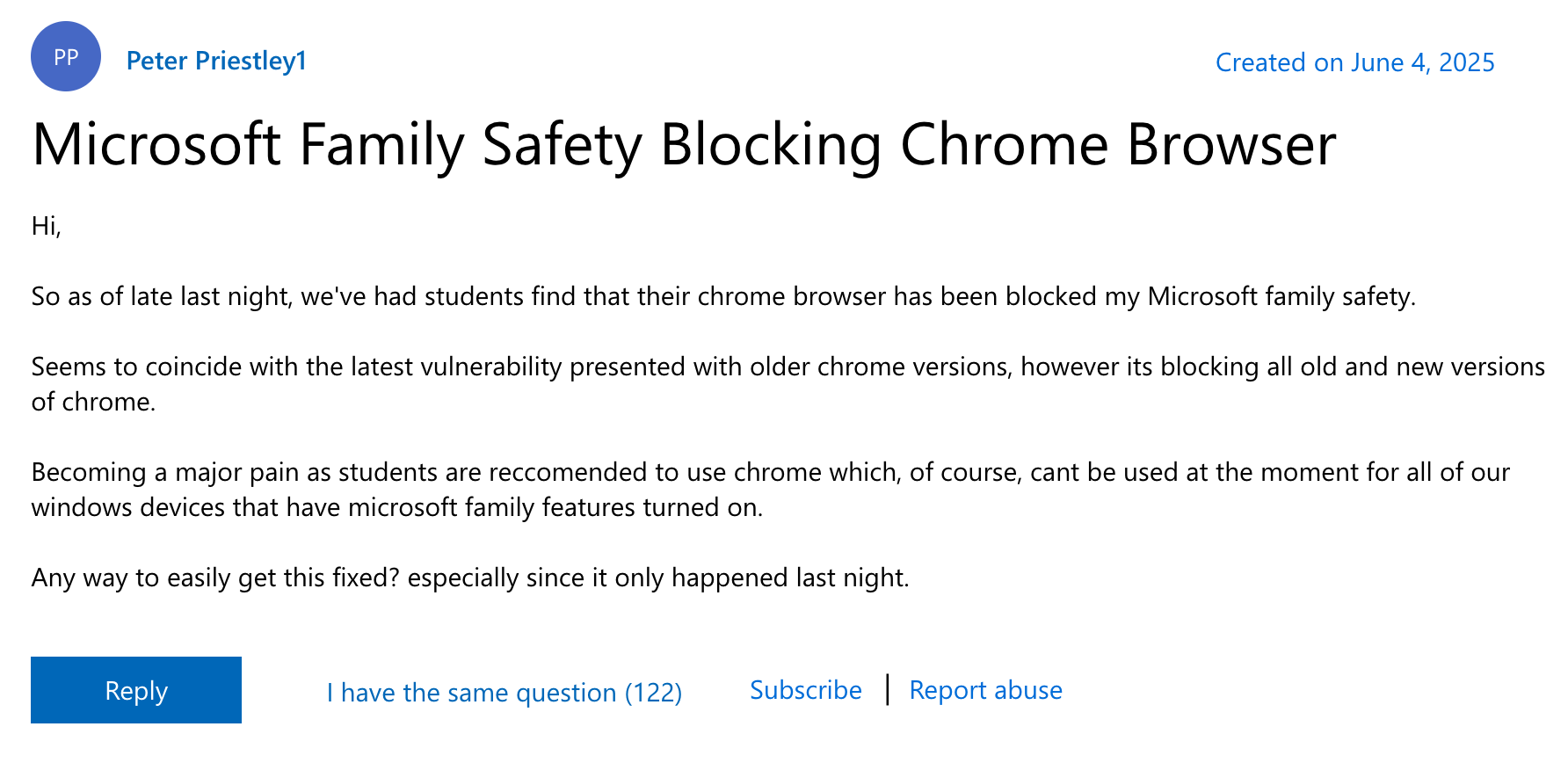Open the Peter Priestley1 profile link
This screenshot has width=1568, height=763.
point(216,61)
